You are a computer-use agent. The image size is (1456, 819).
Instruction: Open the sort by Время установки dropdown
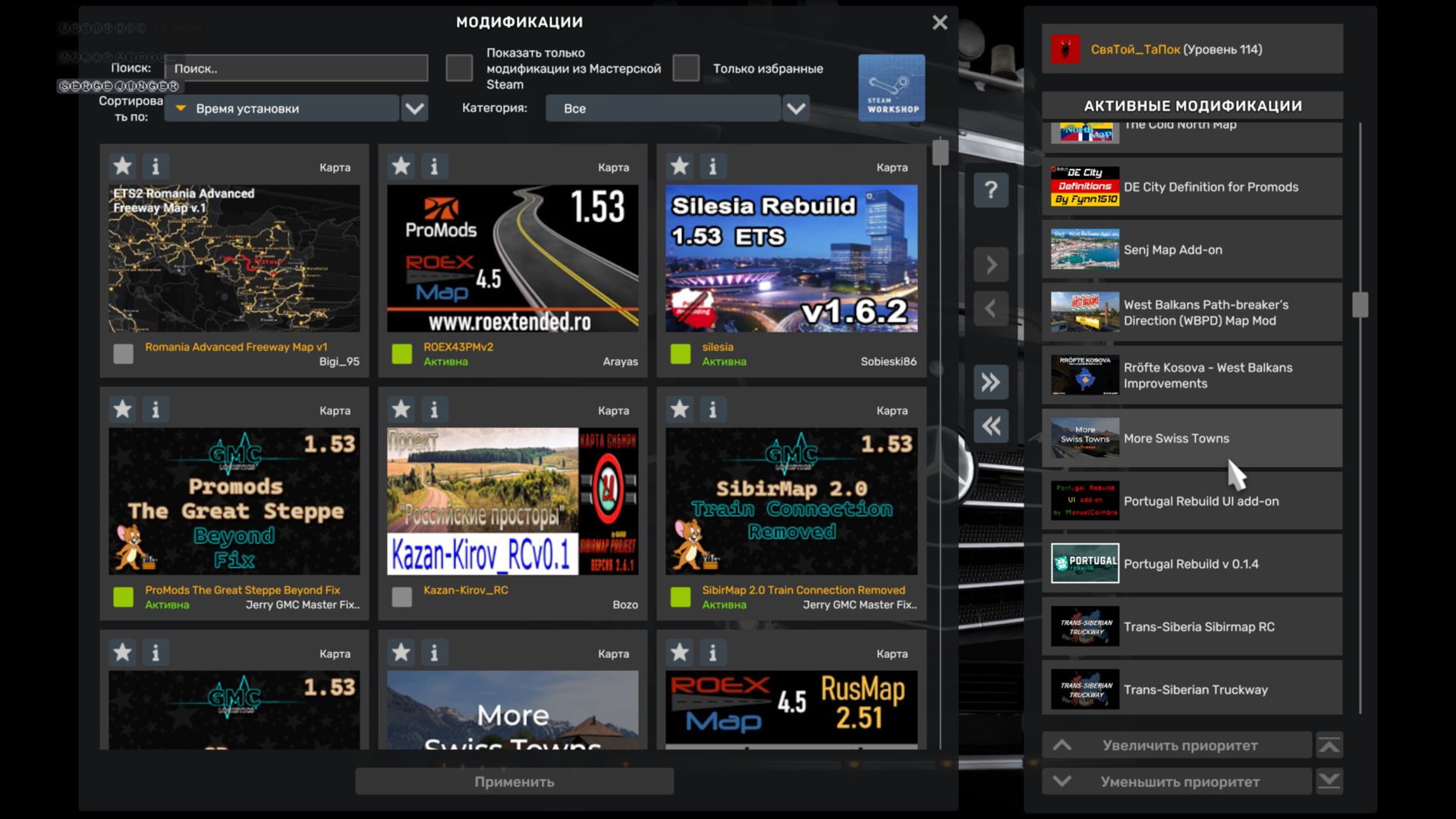pyautogui.click(x=281, y=109)
